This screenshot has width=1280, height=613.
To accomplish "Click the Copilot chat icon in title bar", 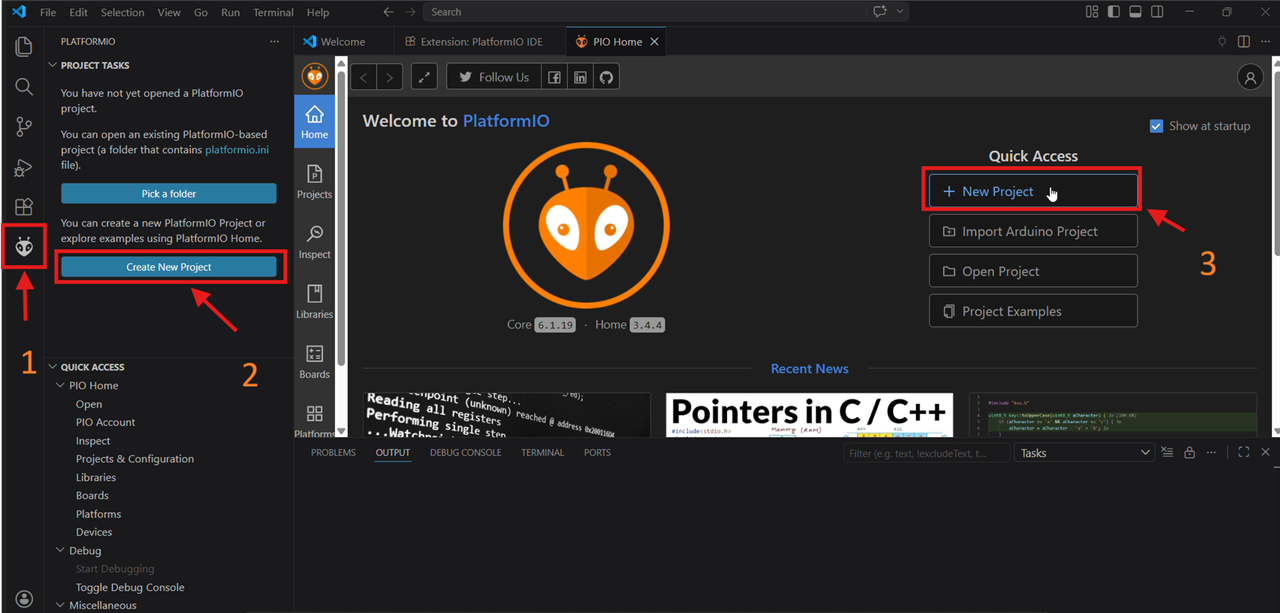I will point(880,12).
